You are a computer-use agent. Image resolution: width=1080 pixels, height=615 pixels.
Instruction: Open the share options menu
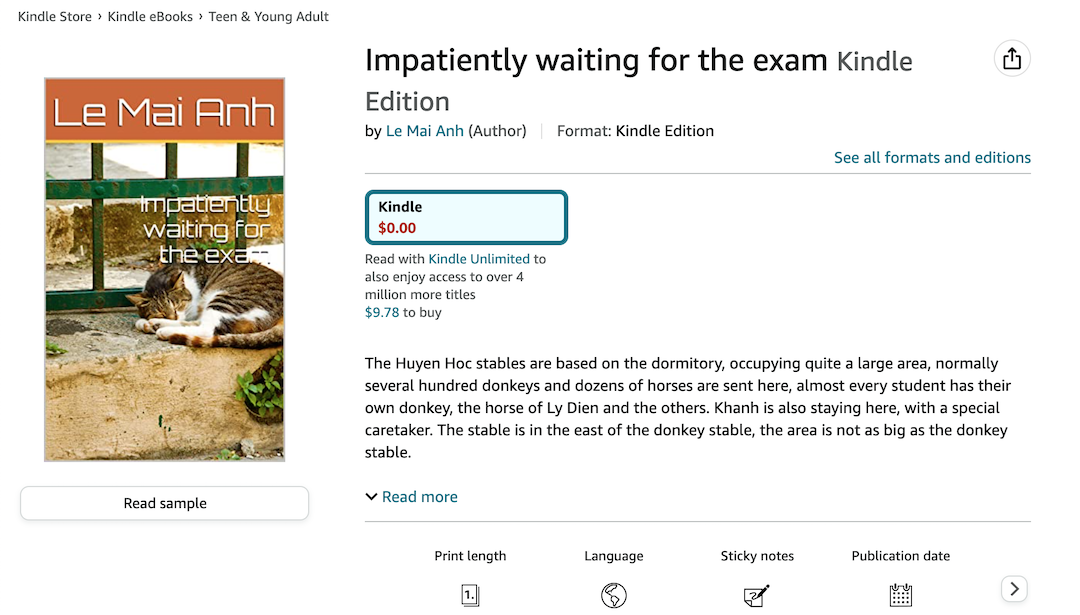1011,58
